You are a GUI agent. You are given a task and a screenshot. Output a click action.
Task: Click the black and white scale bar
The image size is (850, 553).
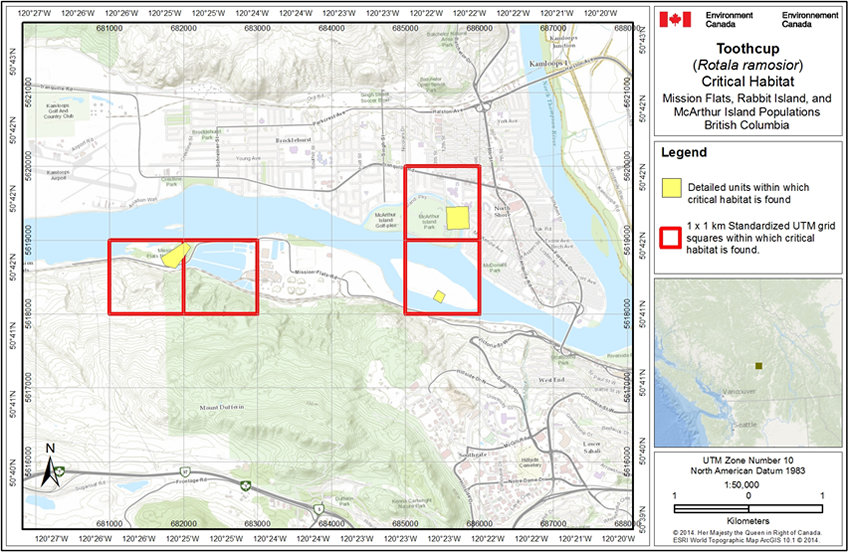[x=748, y=509]
